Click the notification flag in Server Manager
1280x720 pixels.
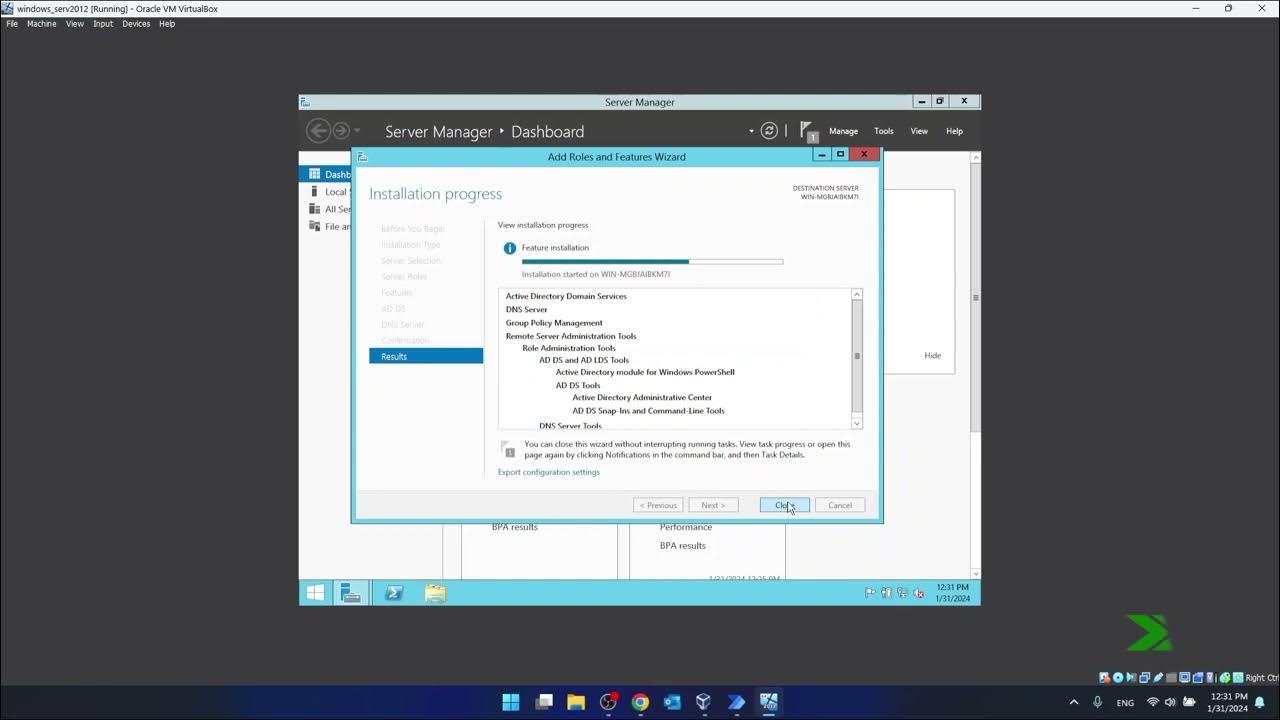pos(808,130)
